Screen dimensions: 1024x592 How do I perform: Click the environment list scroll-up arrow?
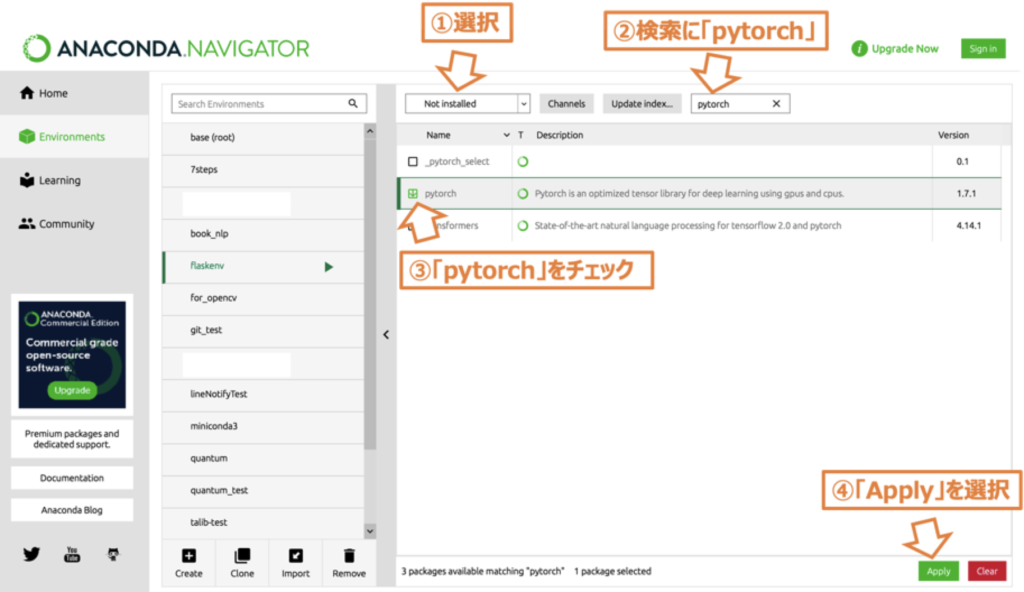point(370,131)
